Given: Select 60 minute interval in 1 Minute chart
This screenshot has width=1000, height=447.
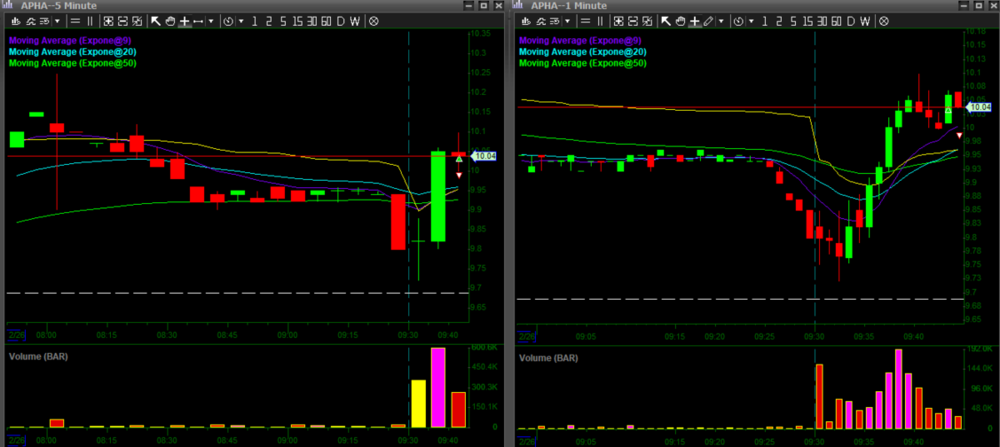Looking at the screenshot, I should point(836,20).
